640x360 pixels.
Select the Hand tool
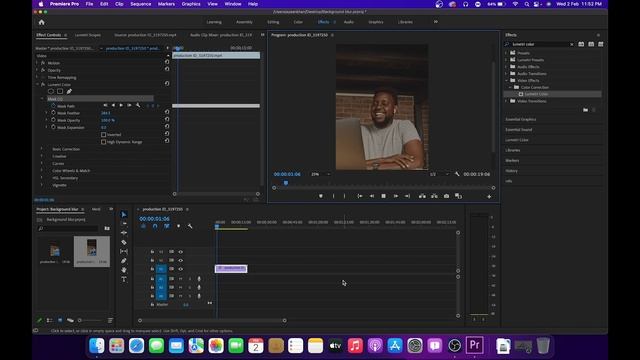tap(124, 270)
